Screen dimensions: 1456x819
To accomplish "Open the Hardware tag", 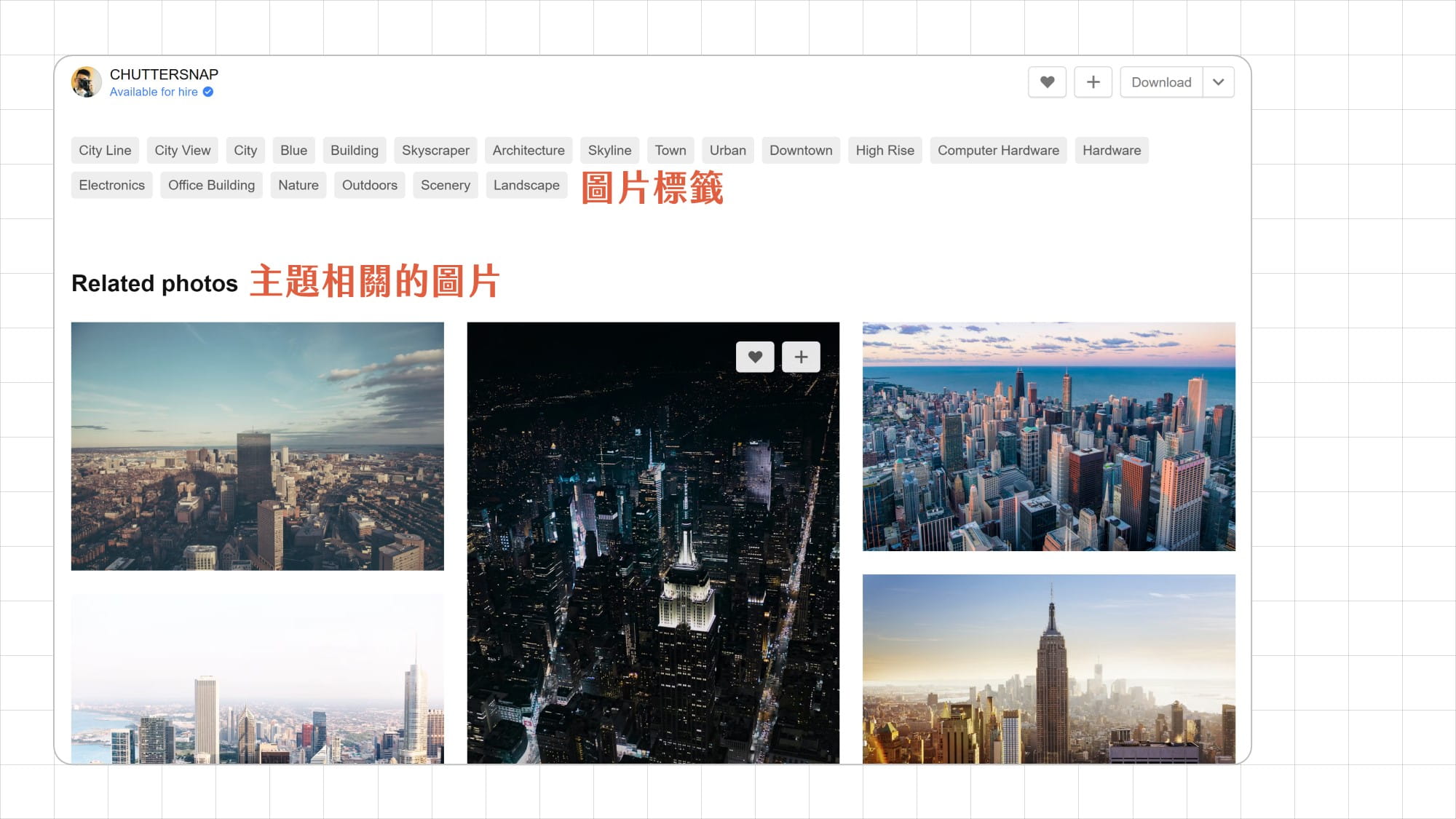I will point(1112,150).
